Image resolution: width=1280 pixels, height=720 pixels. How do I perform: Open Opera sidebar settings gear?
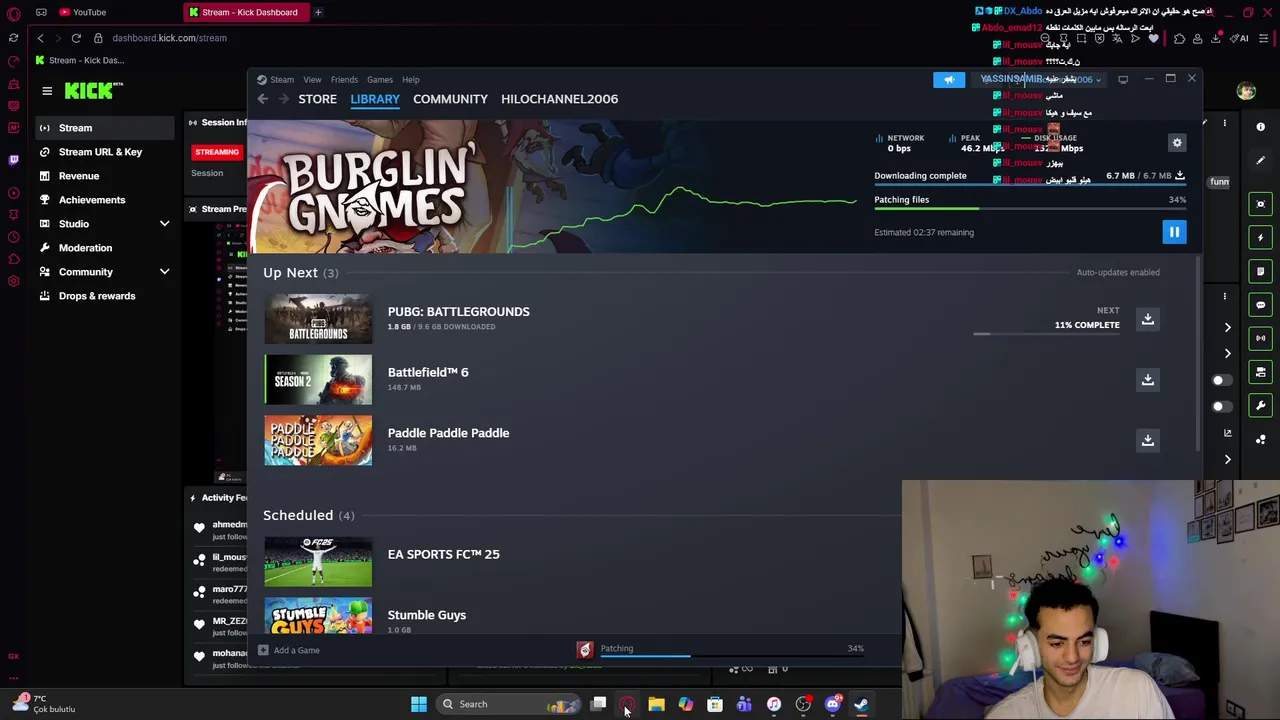13,281
